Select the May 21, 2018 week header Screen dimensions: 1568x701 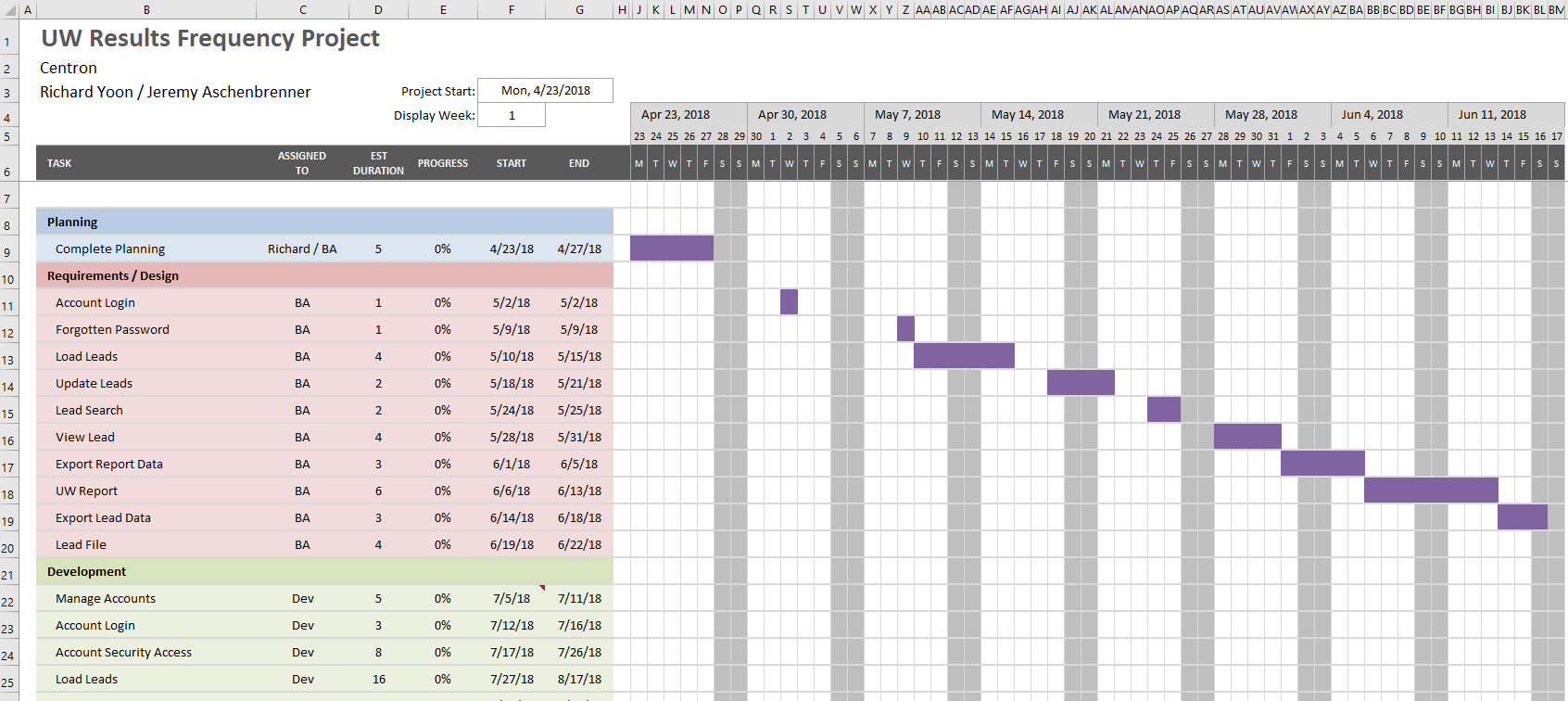(x=1156, y=115)
